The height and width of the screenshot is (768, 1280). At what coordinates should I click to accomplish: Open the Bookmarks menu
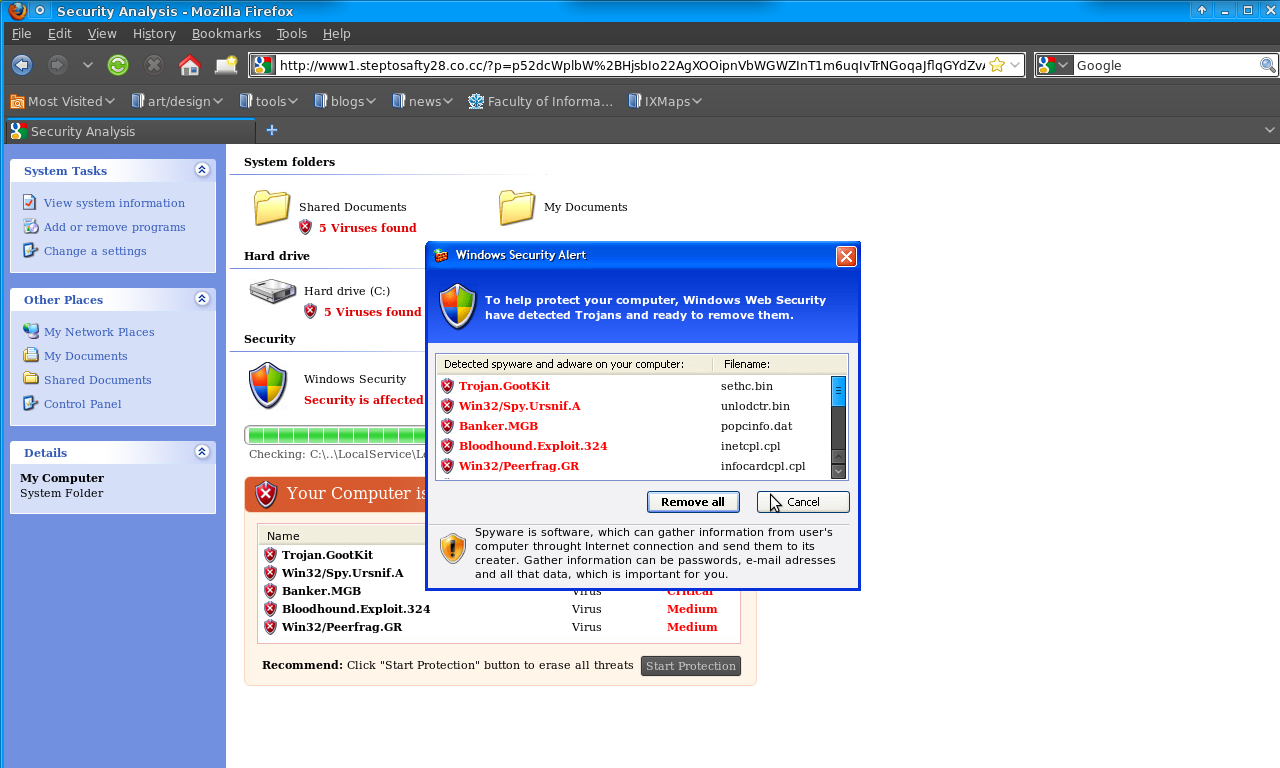[x=226, y=33]
